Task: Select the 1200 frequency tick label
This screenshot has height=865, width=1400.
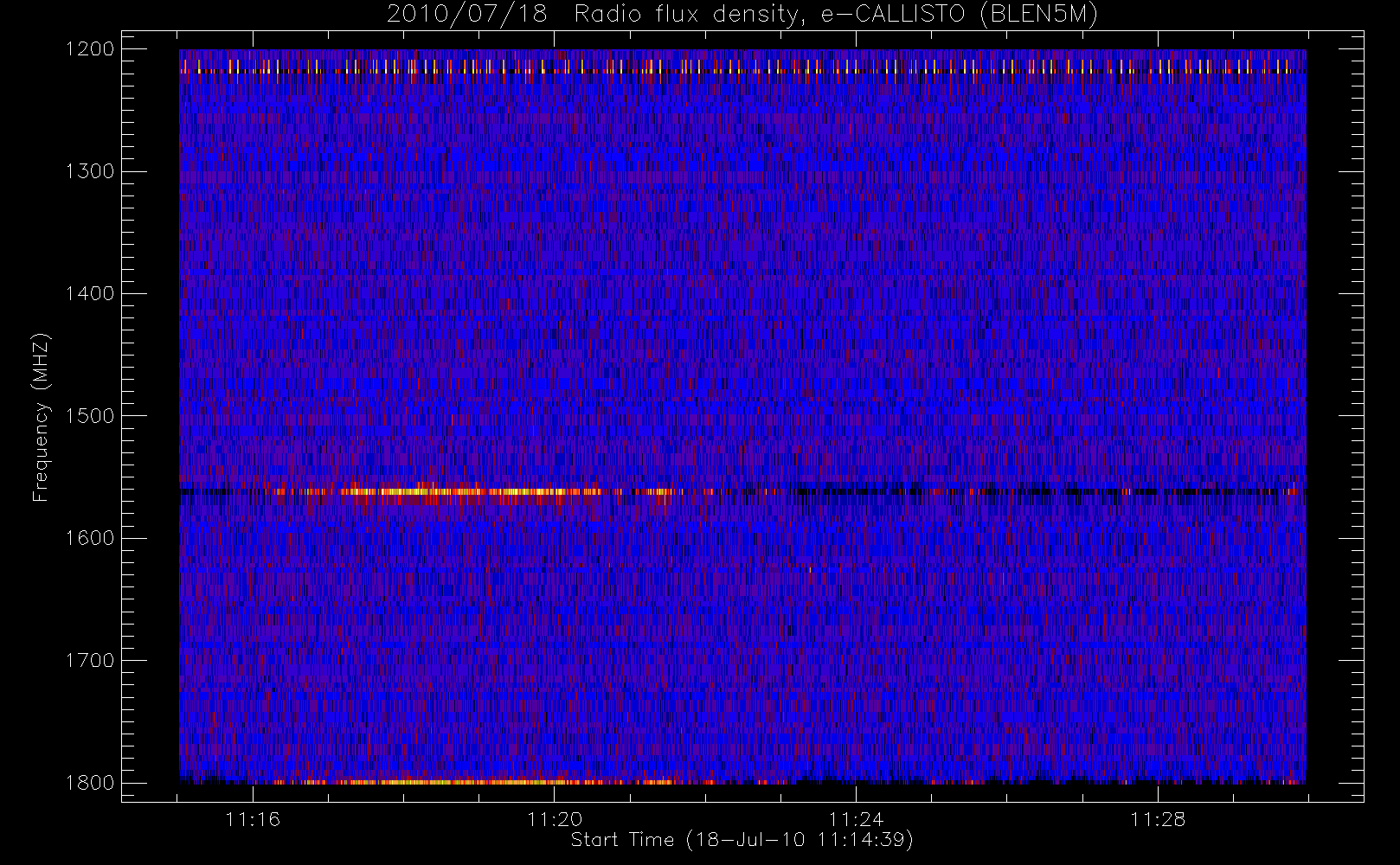Action: 90,49
